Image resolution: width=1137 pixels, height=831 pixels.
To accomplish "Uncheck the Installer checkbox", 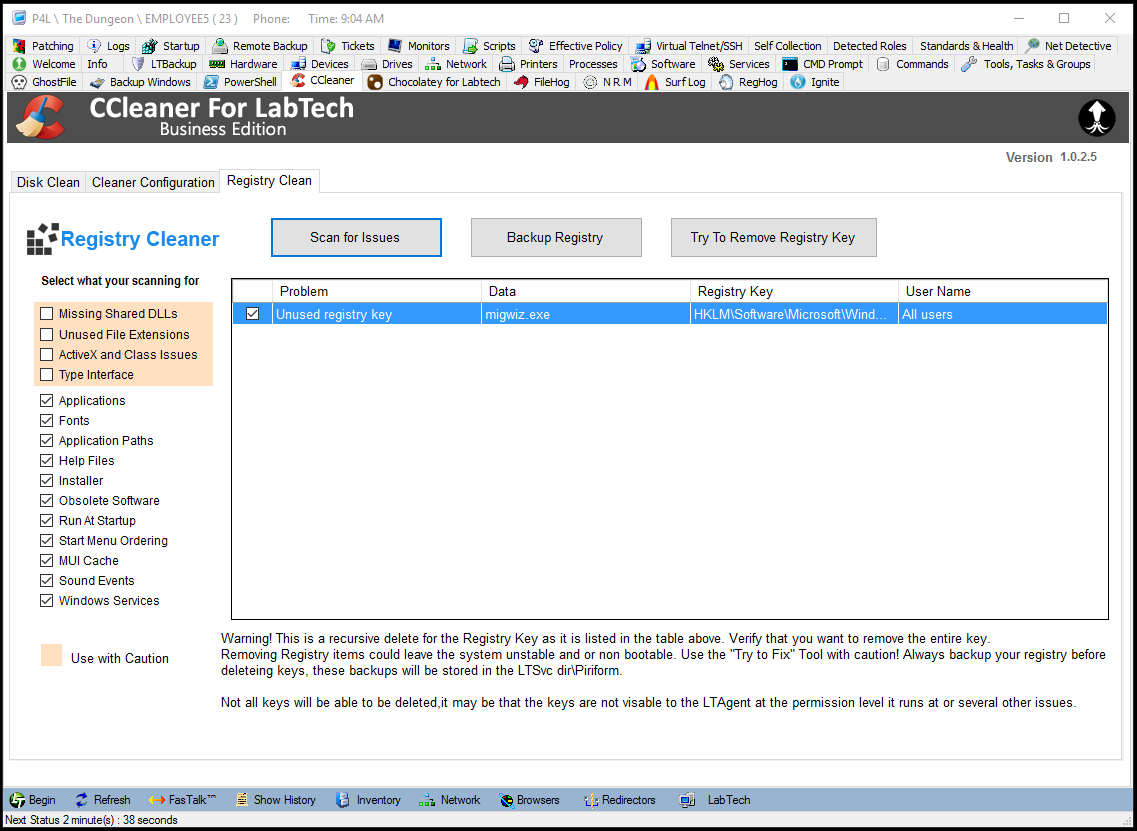I will point(47,481).
